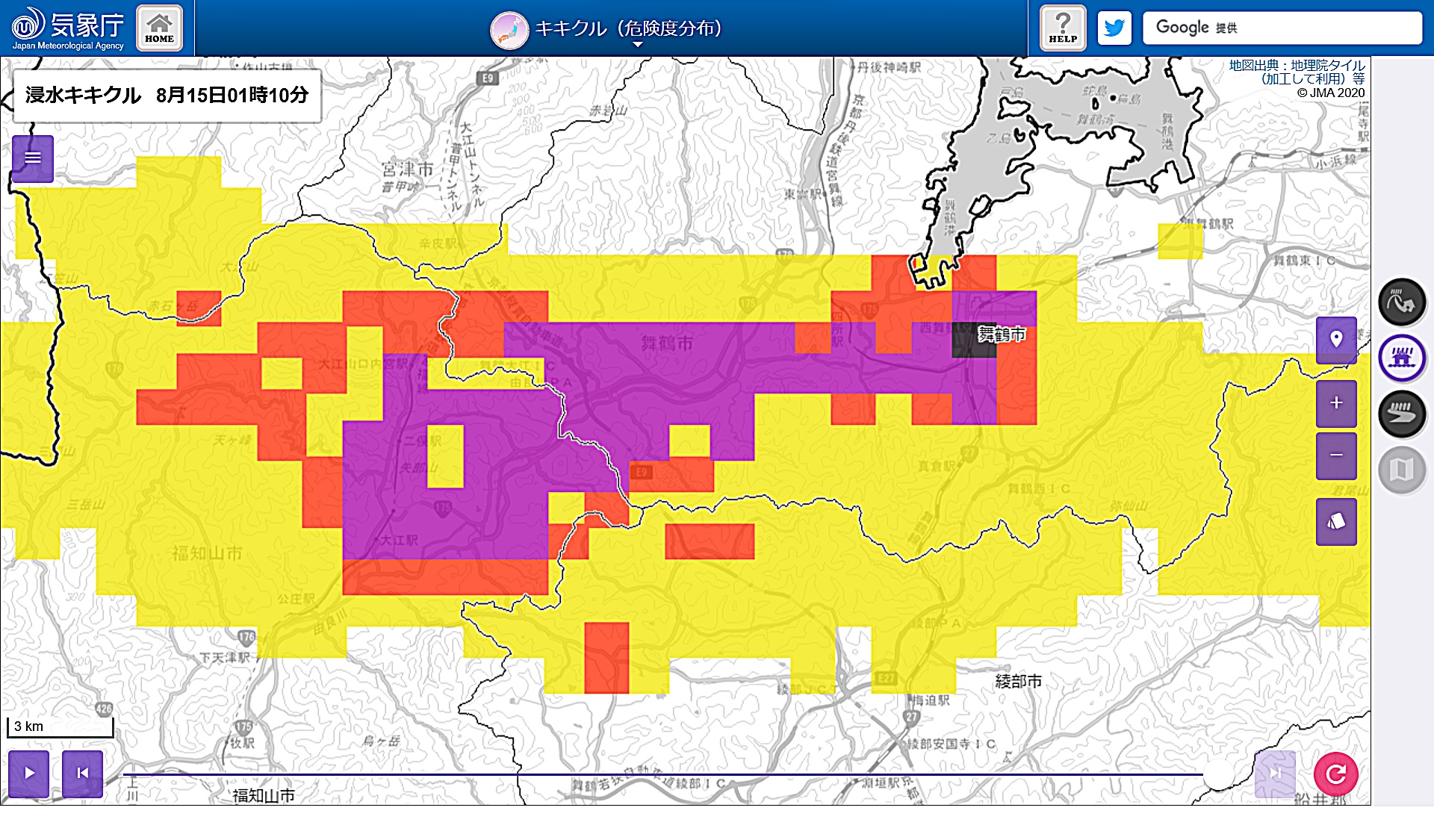Toggle the inundation (flood house) layer
The image size is (1434, 840).
(1402, 358)
